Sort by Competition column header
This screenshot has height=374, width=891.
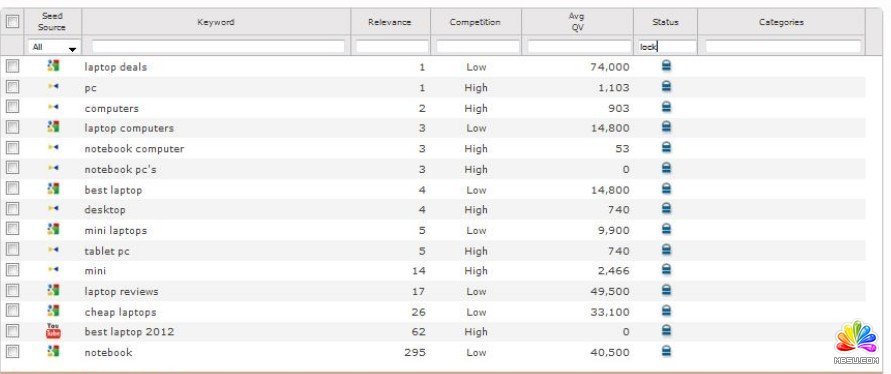(475, 22)
